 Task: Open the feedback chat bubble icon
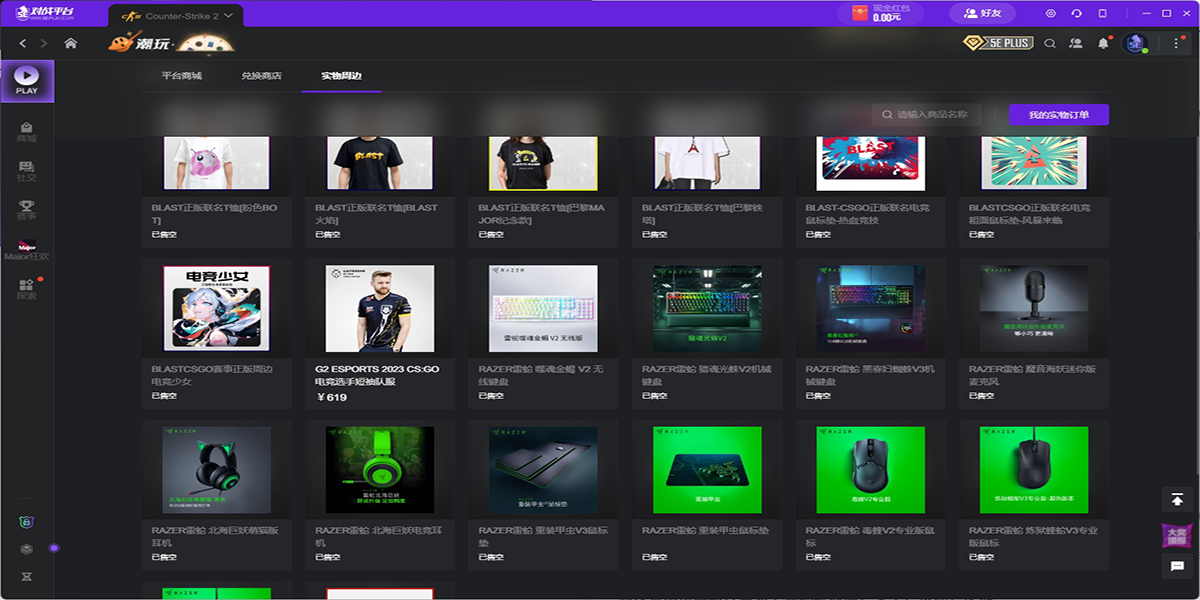[1177, 566]
